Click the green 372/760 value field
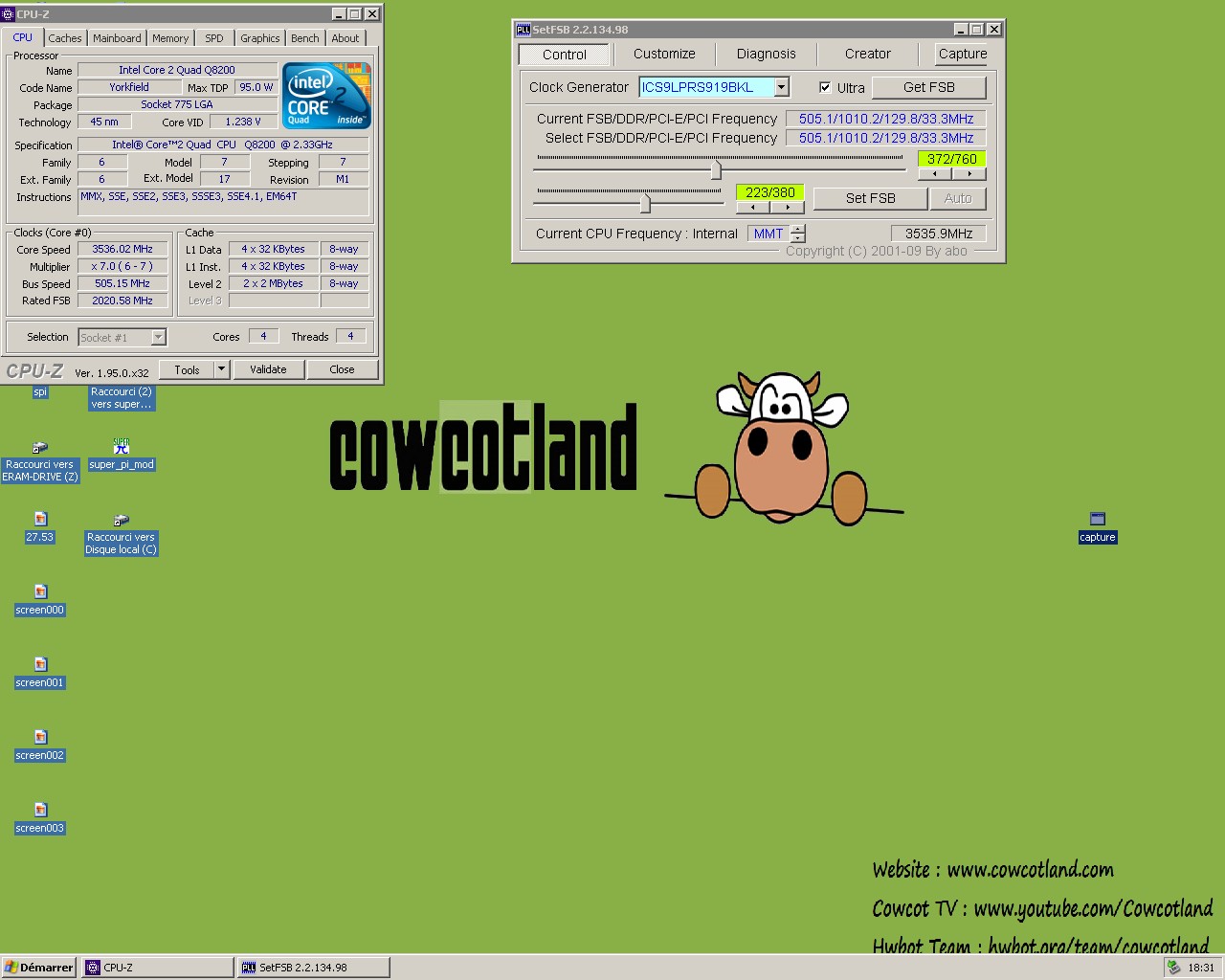The image size is (1225, 980). click(952, 159)
